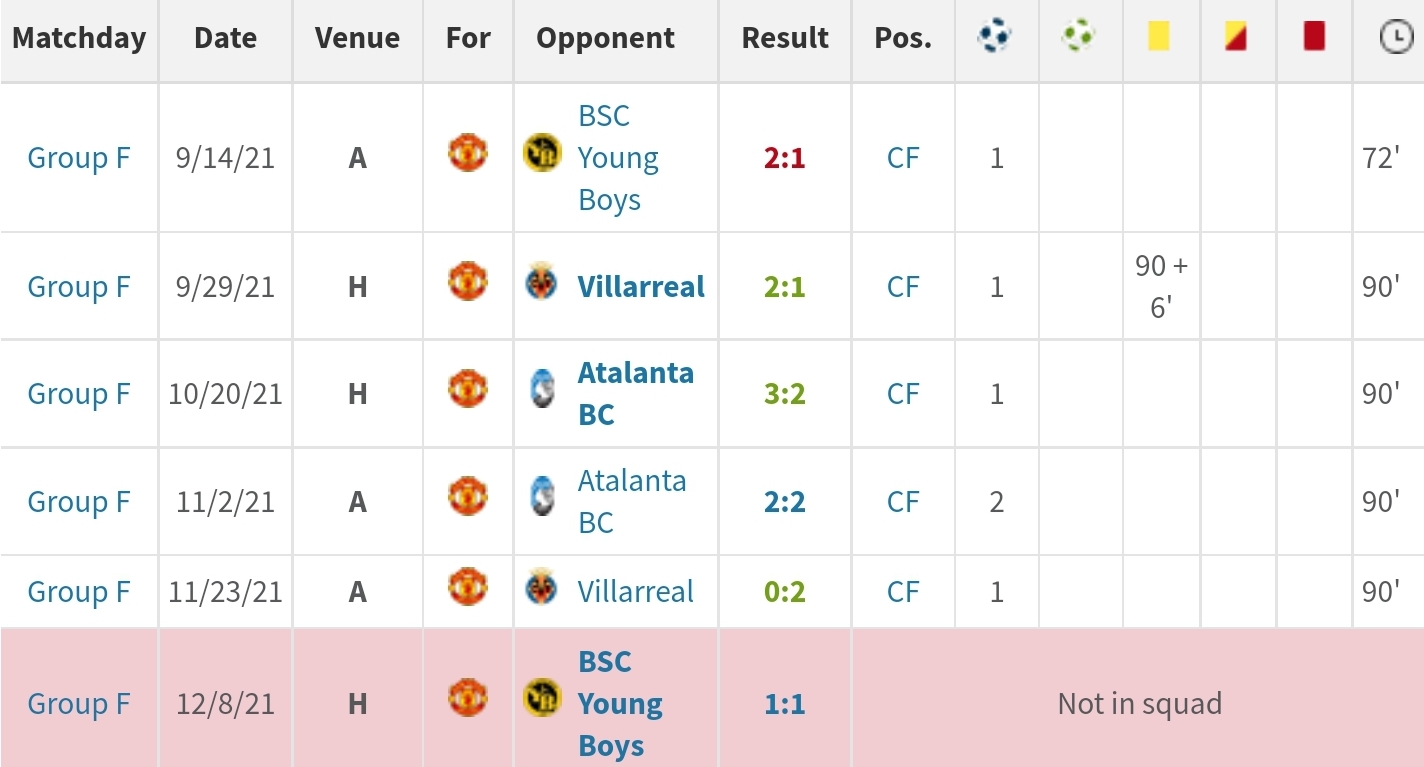Click the green assists ball header icon
The width and height of the screenshot is (1424, 767).
point(1079,38)
